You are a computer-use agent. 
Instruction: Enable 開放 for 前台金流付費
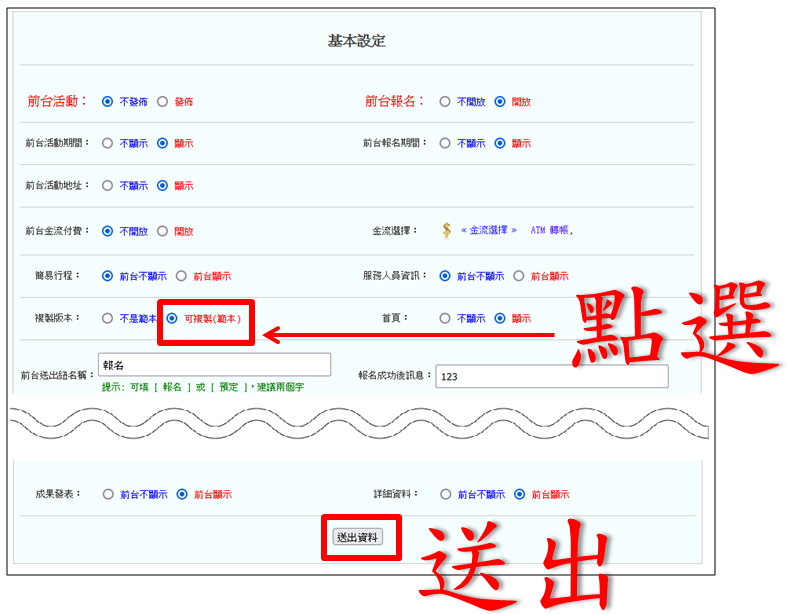point(162,231)
